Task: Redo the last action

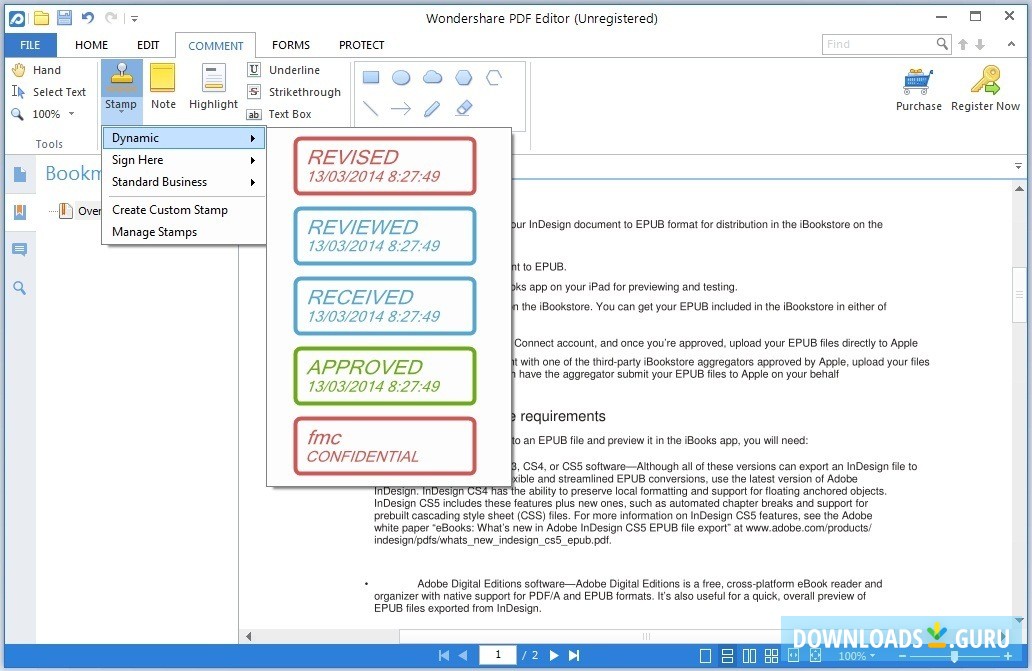Action: coord(111,18)
